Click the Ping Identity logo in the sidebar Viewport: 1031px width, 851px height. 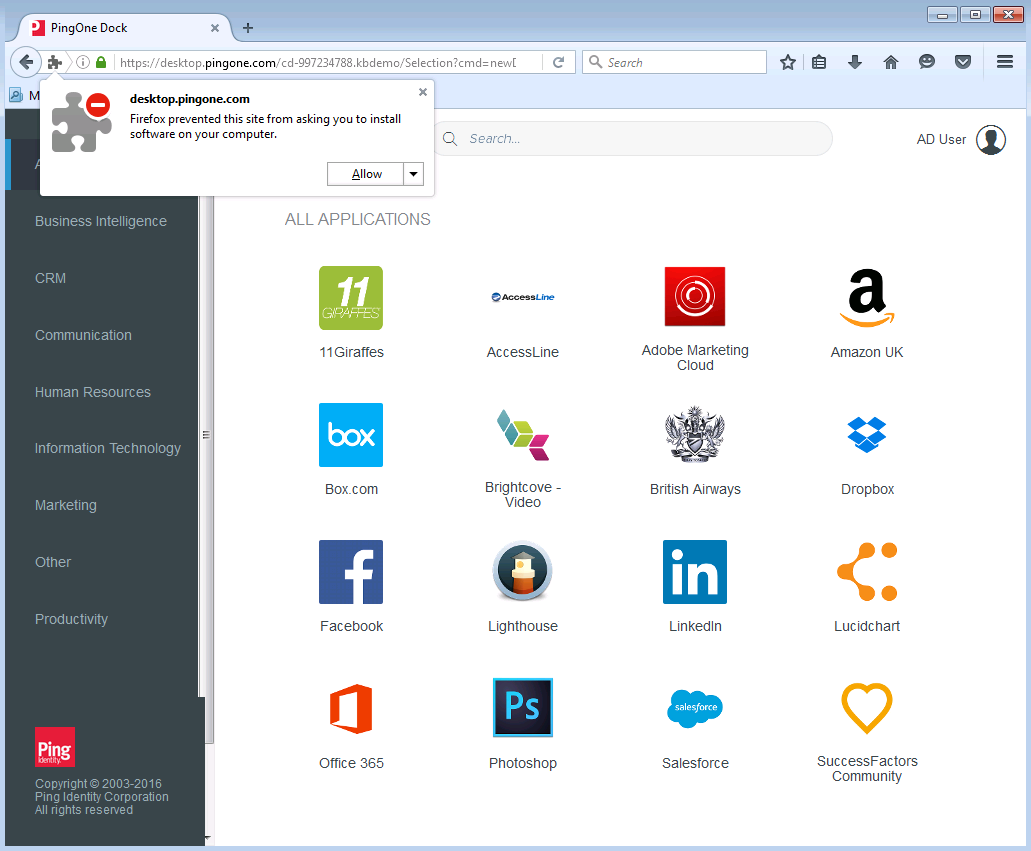coord(54,747)
